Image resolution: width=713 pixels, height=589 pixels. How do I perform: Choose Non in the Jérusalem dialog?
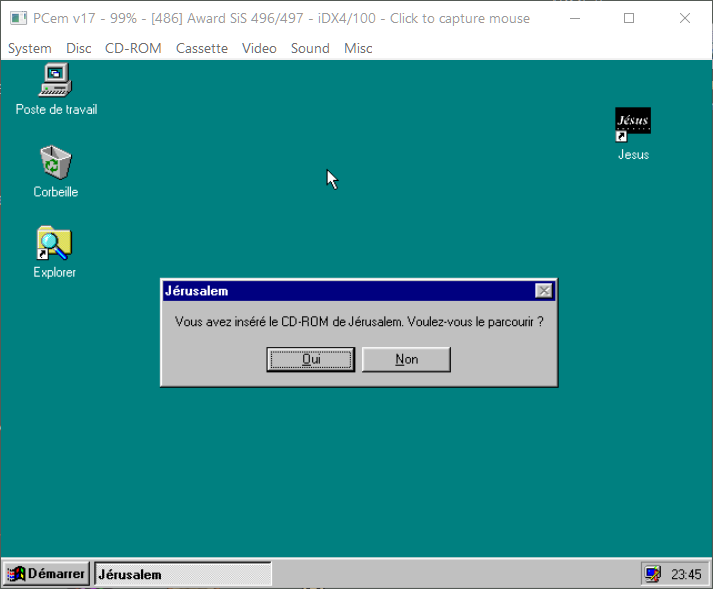[406, 359]
